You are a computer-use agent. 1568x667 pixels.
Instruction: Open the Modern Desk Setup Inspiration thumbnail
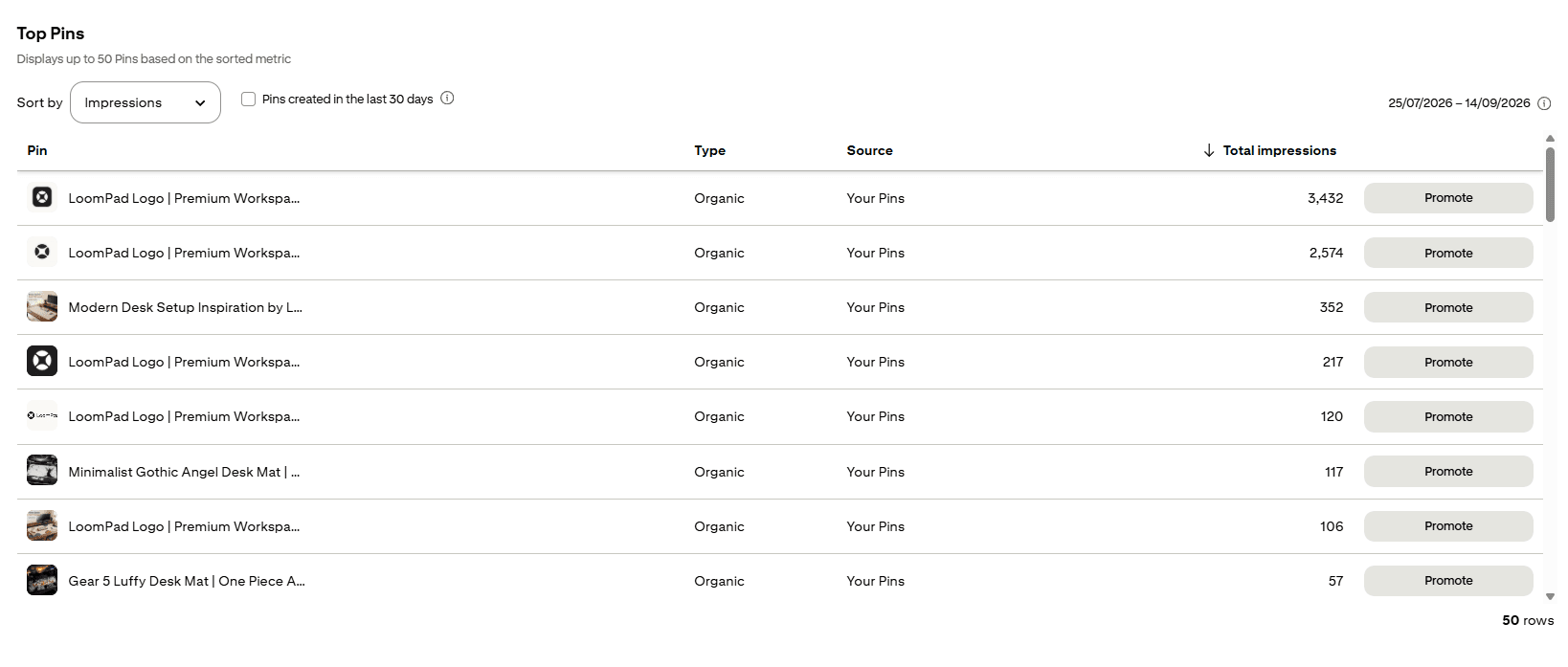pyautogui.click(x=42, y=307)
